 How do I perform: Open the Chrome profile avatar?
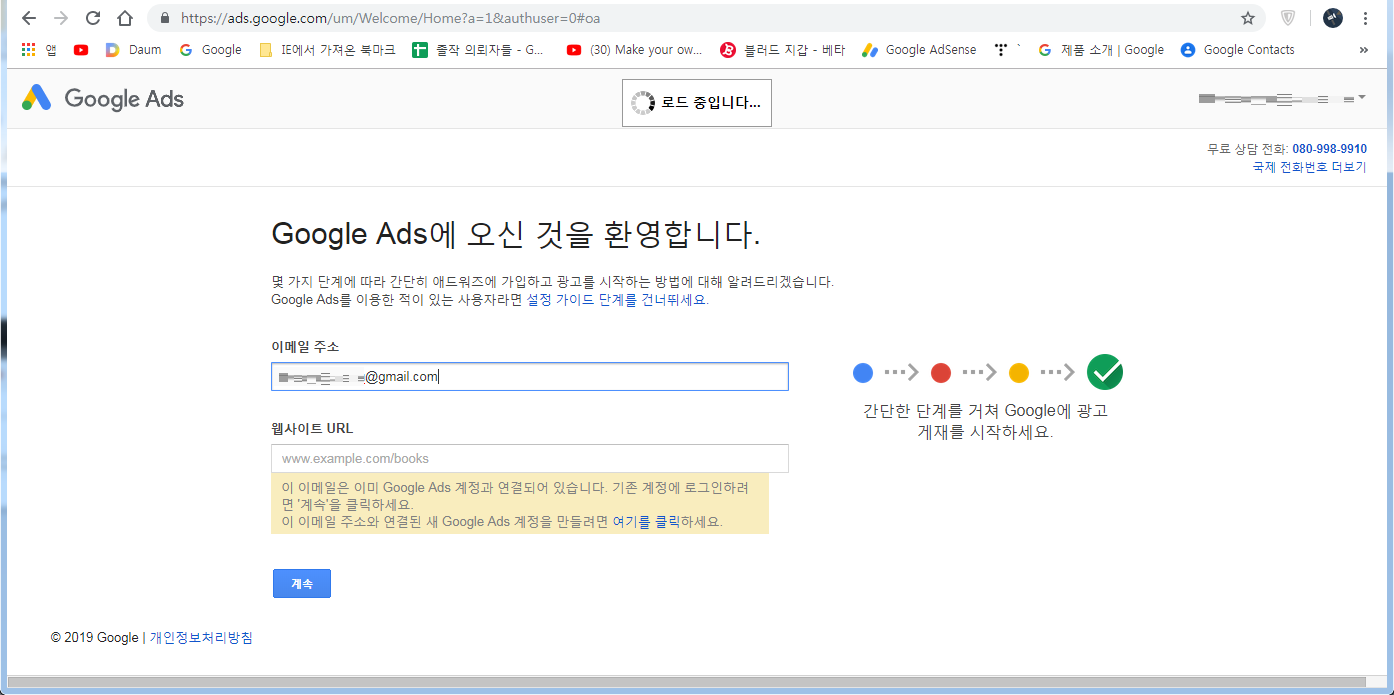pos(1333,18)
